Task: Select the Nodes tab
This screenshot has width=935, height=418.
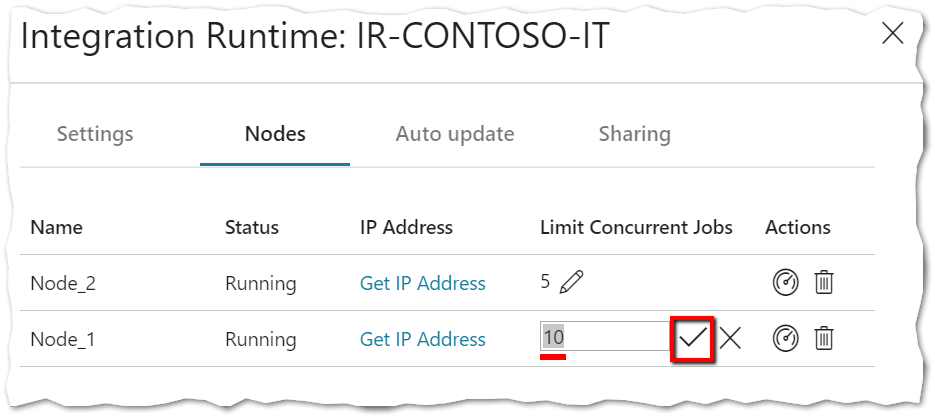Action: pos(275,134)
